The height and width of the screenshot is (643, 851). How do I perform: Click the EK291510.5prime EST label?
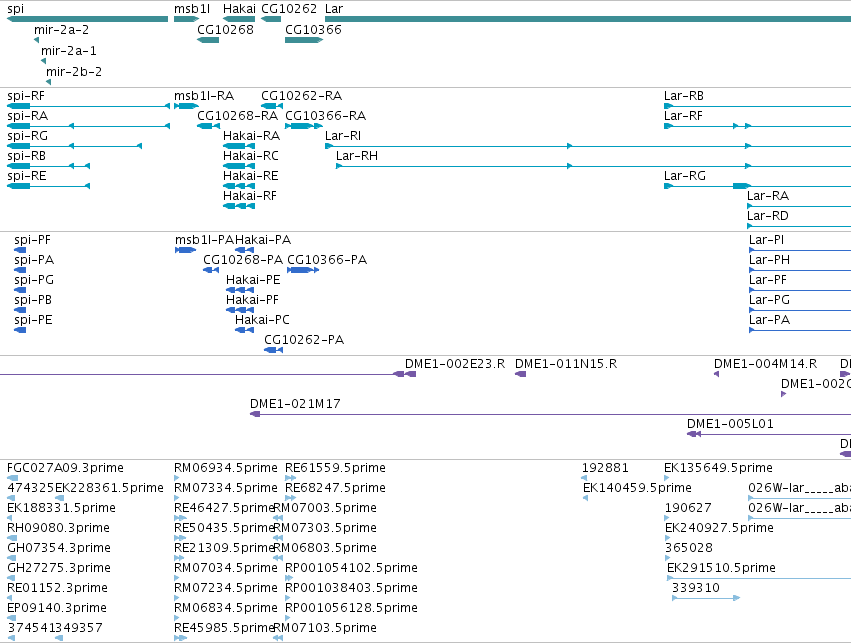(x=721, y=568)
